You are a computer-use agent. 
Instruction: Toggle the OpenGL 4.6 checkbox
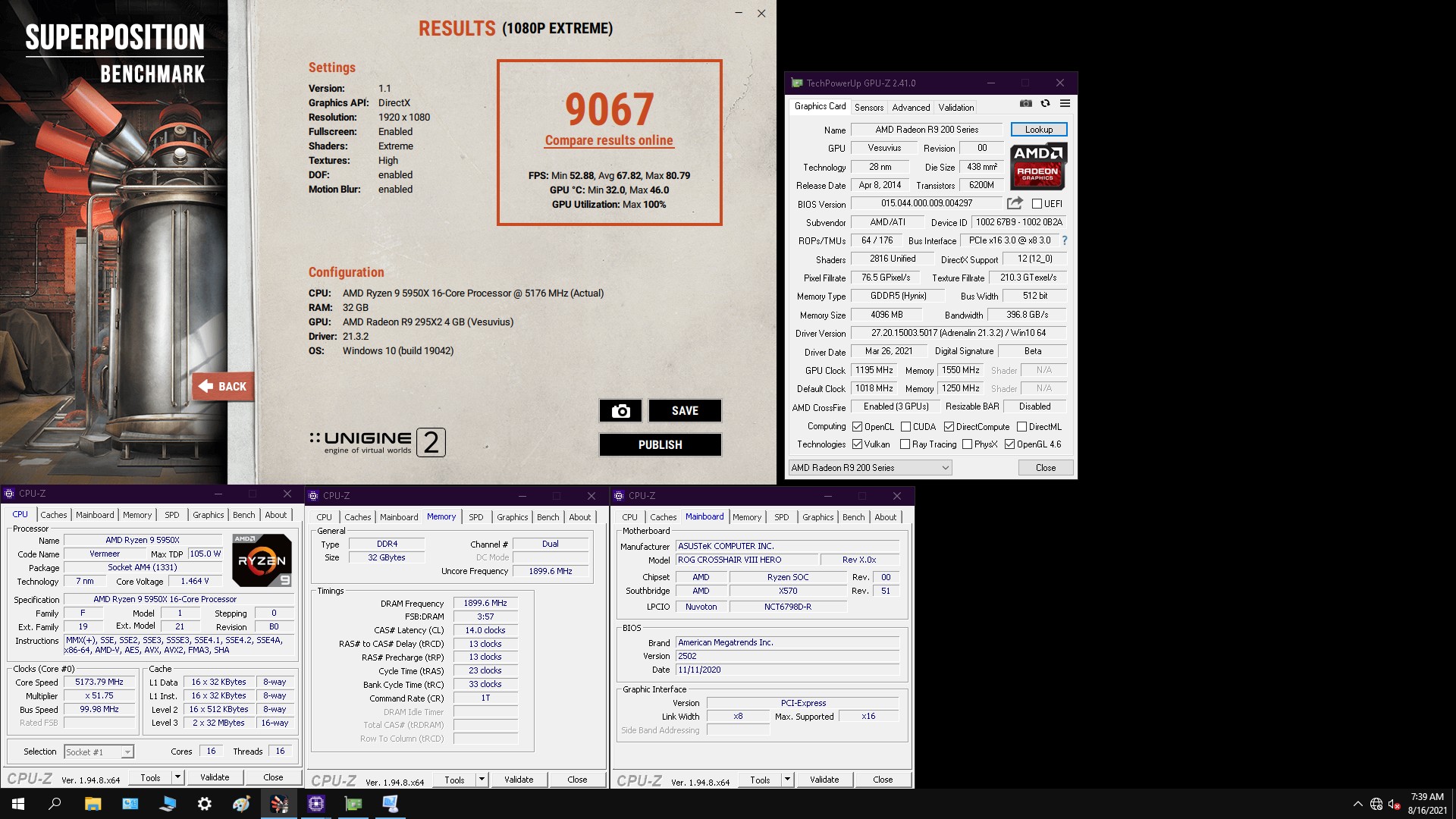tap(1009, 444)
